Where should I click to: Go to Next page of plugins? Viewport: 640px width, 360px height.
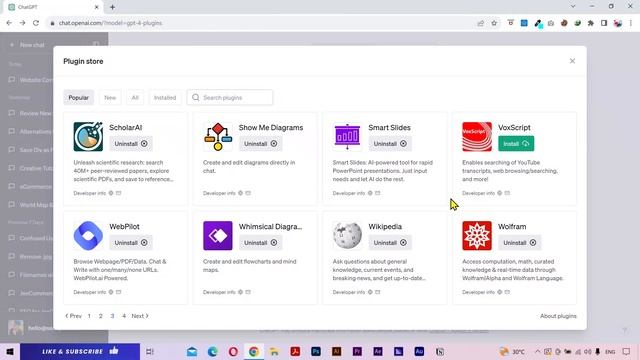(x=140, y=316)
